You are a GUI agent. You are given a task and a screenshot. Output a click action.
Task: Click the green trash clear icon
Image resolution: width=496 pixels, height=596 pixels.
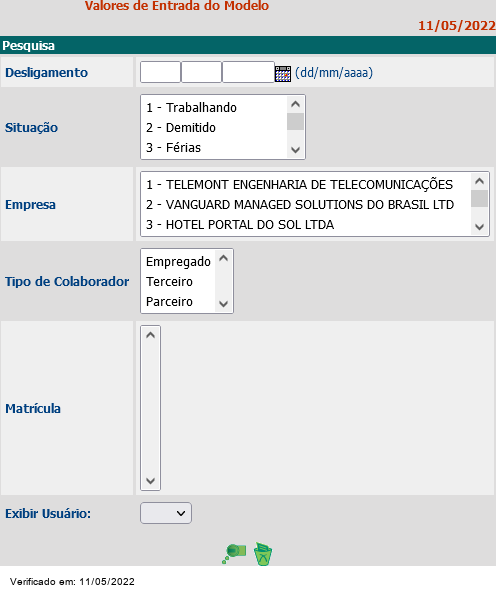point(263,554)
